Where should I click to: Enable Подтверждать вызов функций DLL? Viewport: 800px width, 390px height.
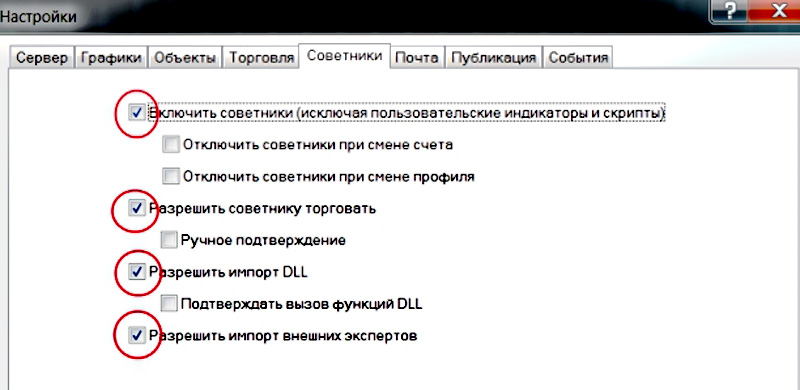pyautogui.click(x=169, y=304)
